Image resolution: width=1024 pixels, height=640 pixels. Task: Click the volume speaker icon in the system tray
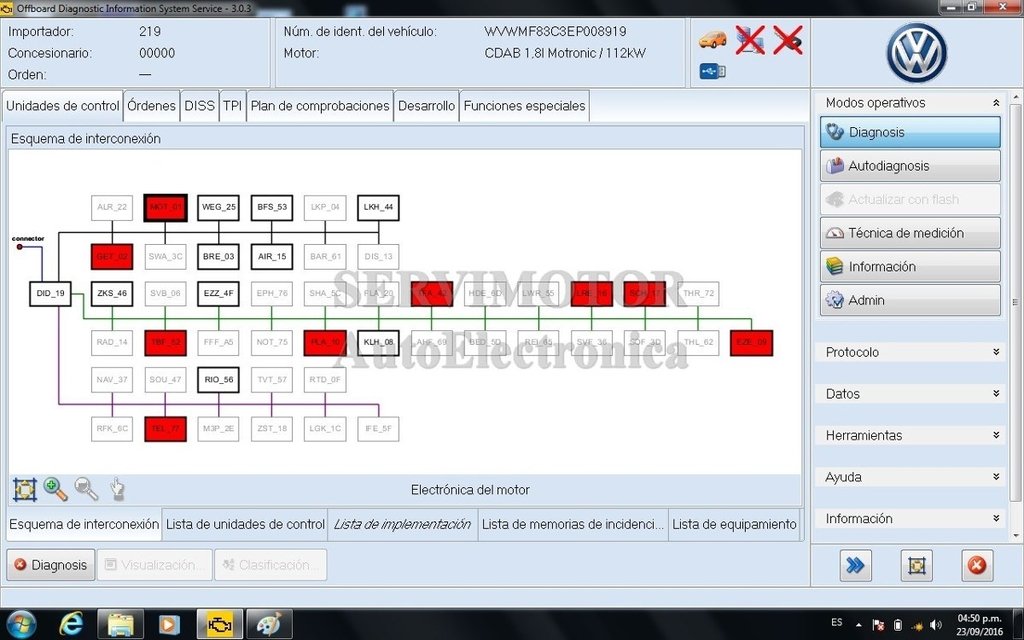(x=935, y=625)
